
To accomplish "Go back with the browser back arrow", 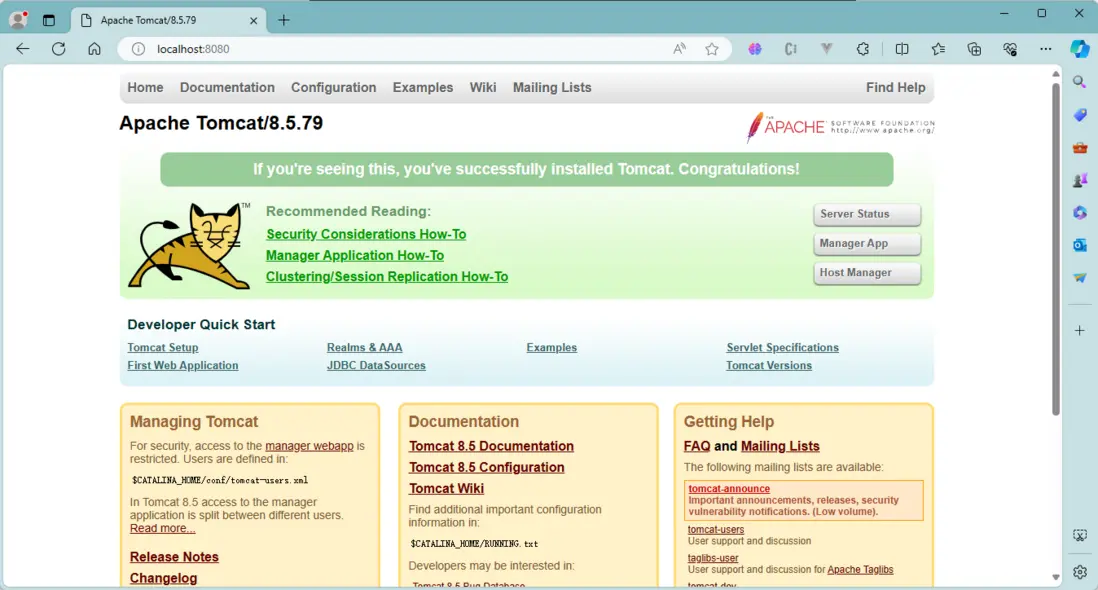I will pos(22,49).
